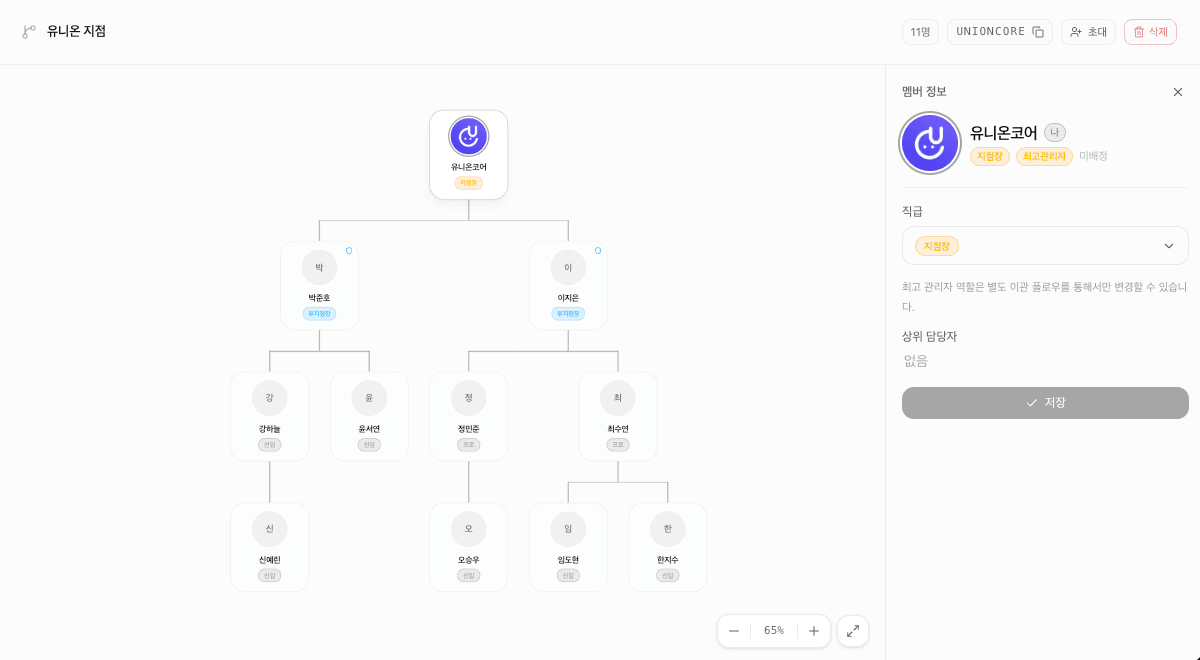Click the zoom out minus icon

coord(734,631)
